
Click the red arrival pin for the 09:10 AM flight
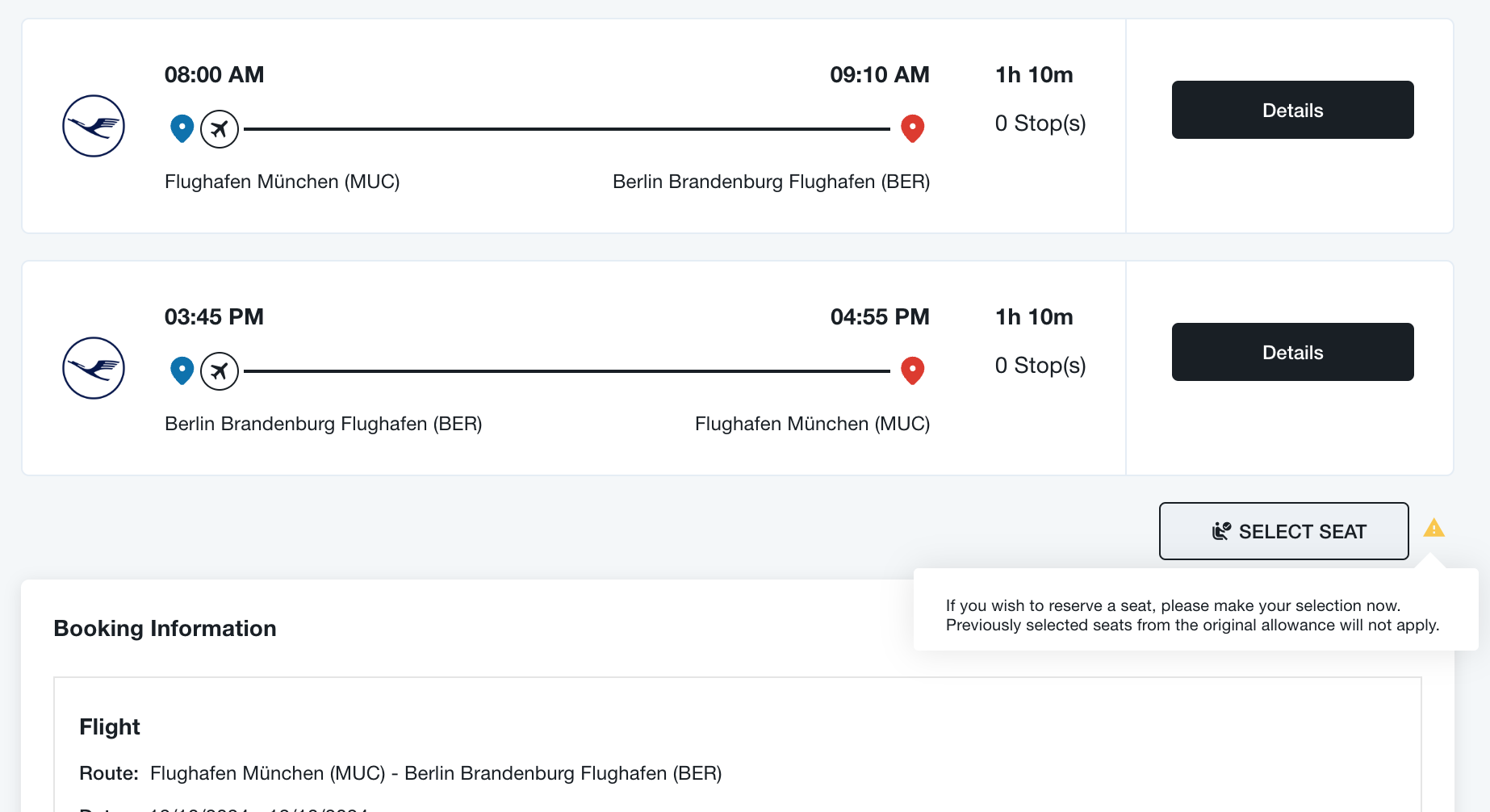[913, 128]
